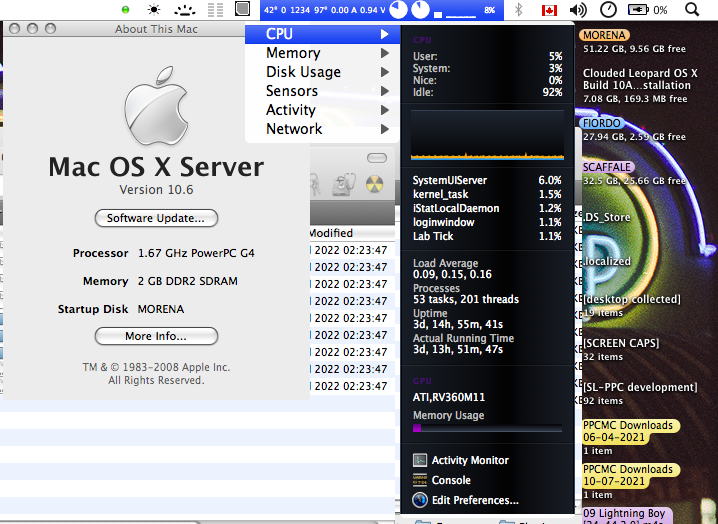Select the [SCREEN CAPS] folder
Image resolution: width=718 pixels, height=524 pixels.
[x=621, y=343]
